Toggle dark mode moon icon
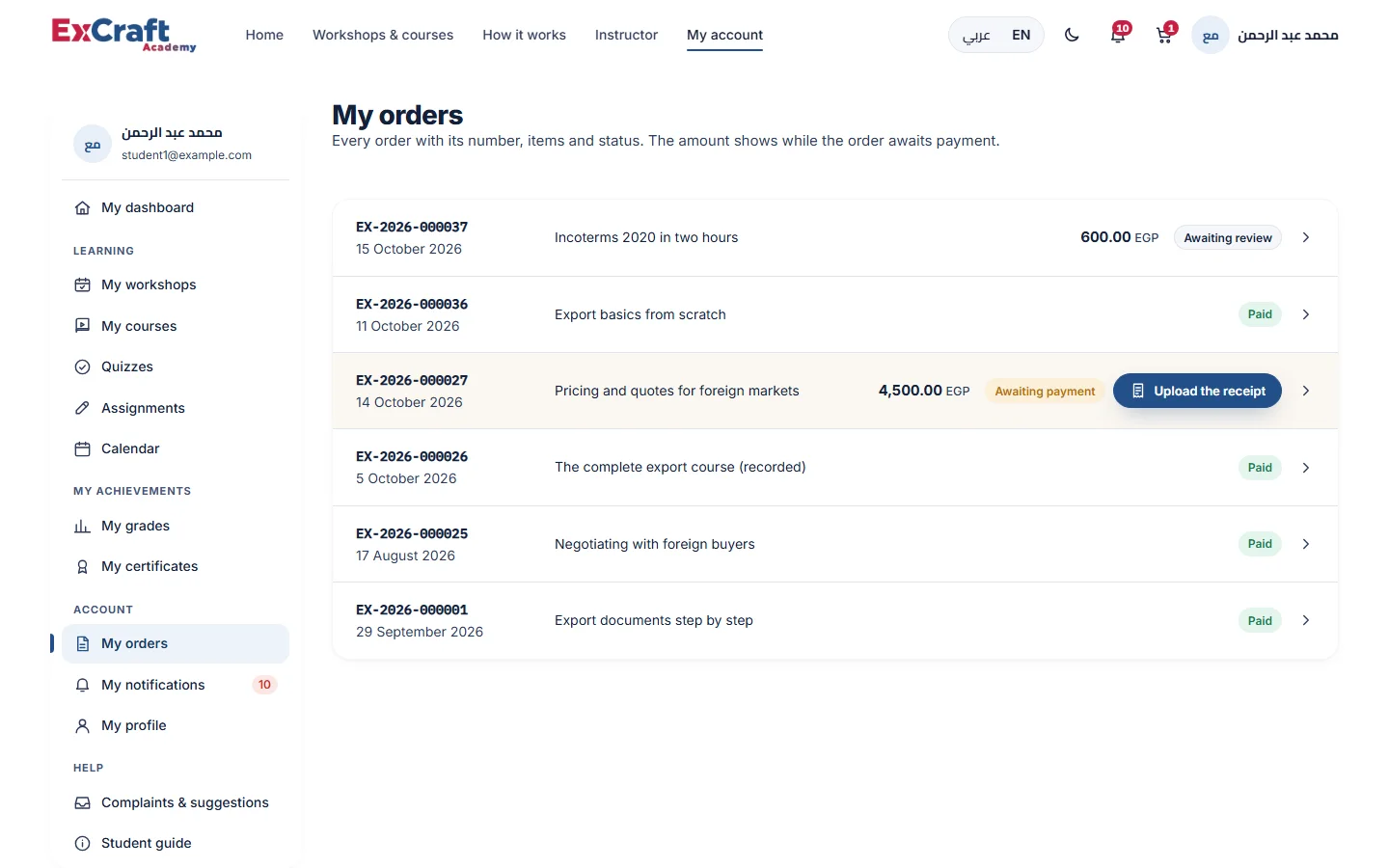 pyautogui.click(x=1072, y=35)
